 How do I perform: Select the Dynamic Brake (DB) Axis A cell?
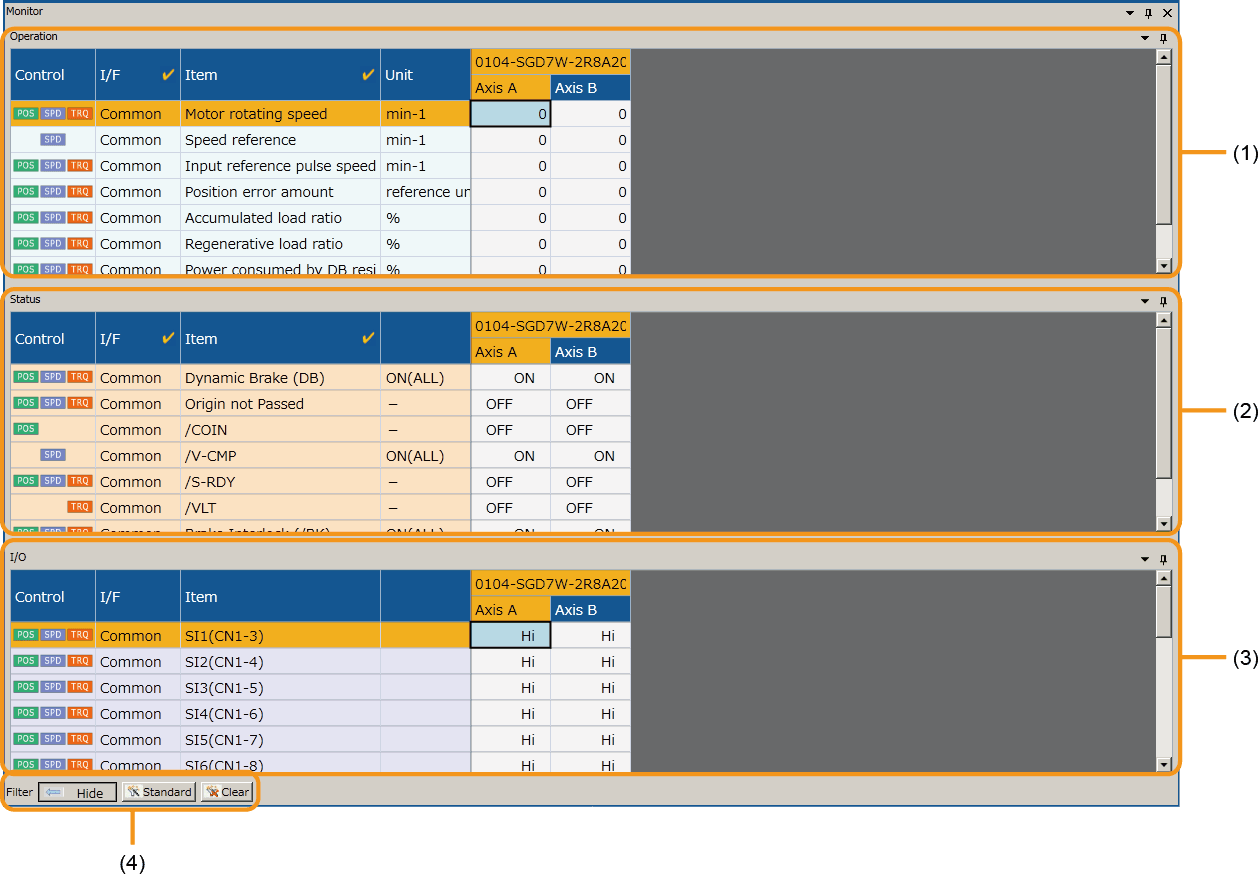(x=511, y=378)
